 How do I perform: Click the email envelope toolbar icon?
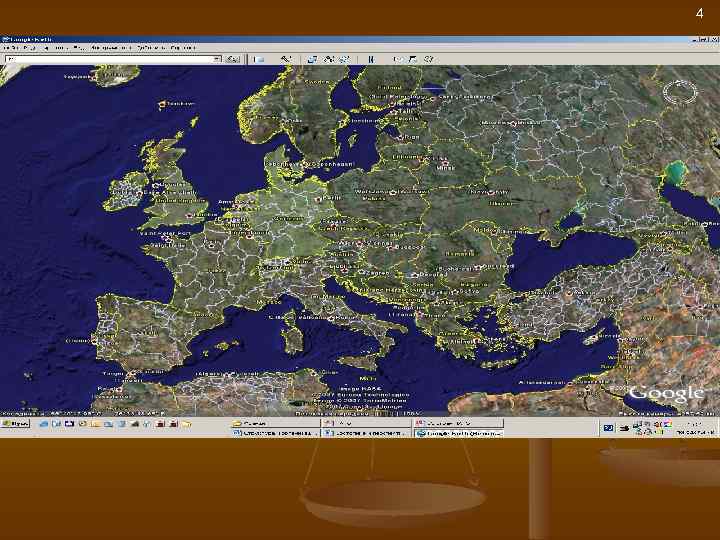point(398,59)
